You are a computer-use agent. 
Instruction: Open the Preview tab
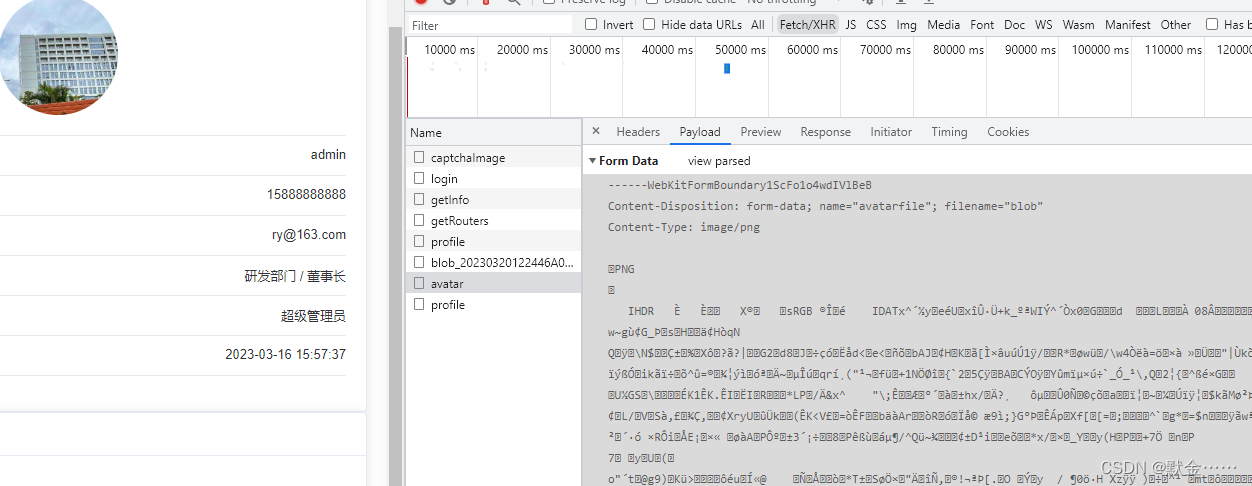(x=761, y=132)
